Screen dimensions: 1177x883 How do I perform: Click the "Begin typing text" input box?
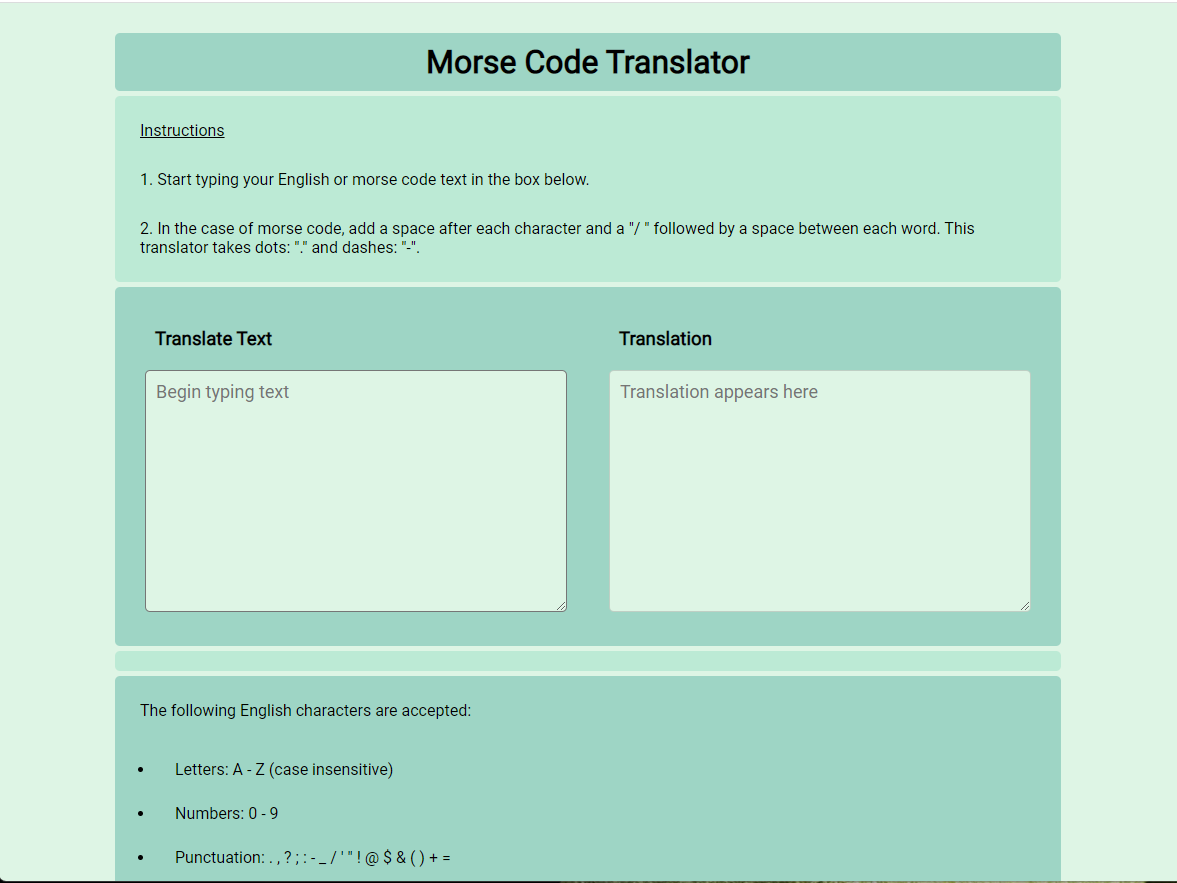[x=355, y=490]
